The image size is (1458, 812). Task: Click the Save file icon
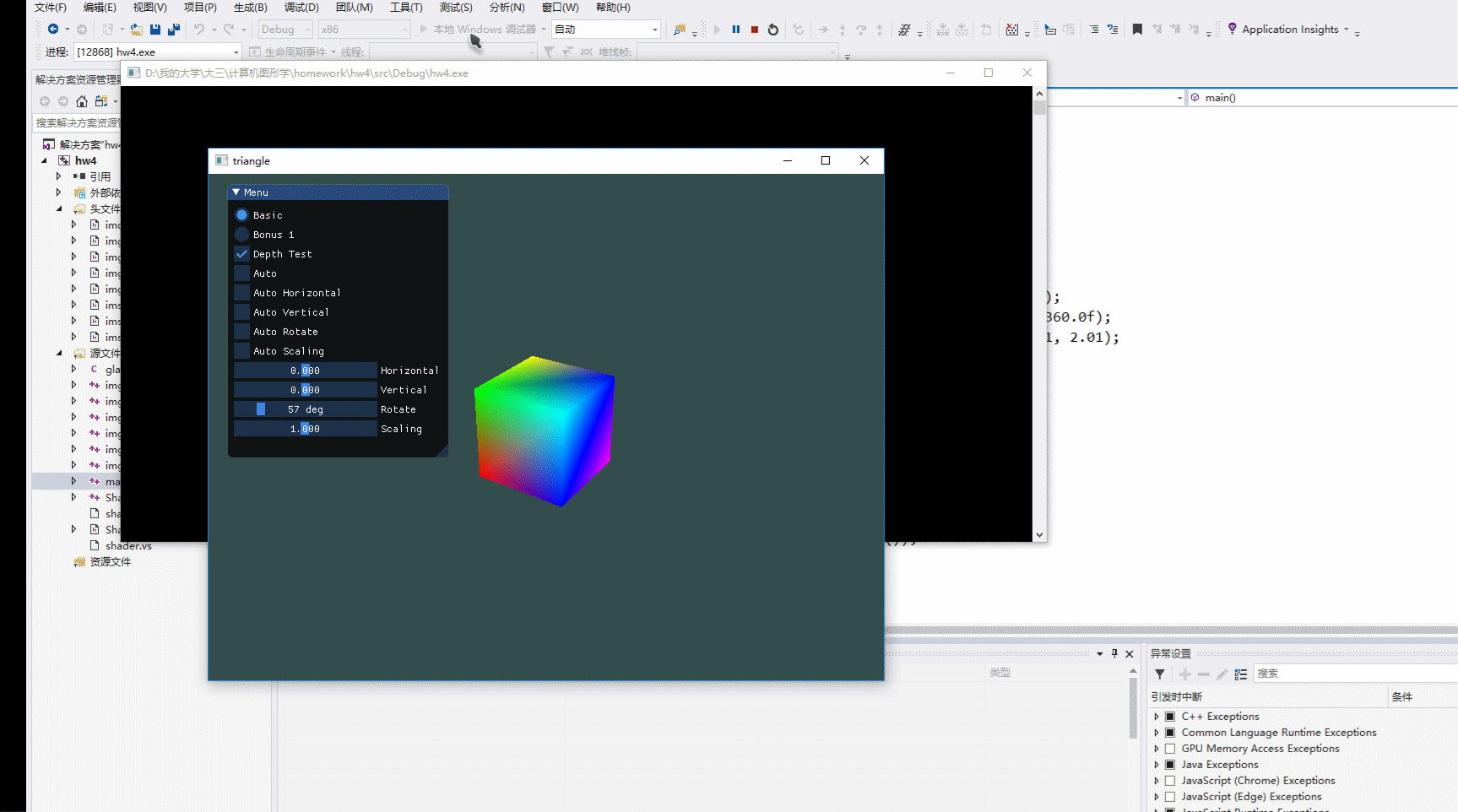(x=155, y=30)
